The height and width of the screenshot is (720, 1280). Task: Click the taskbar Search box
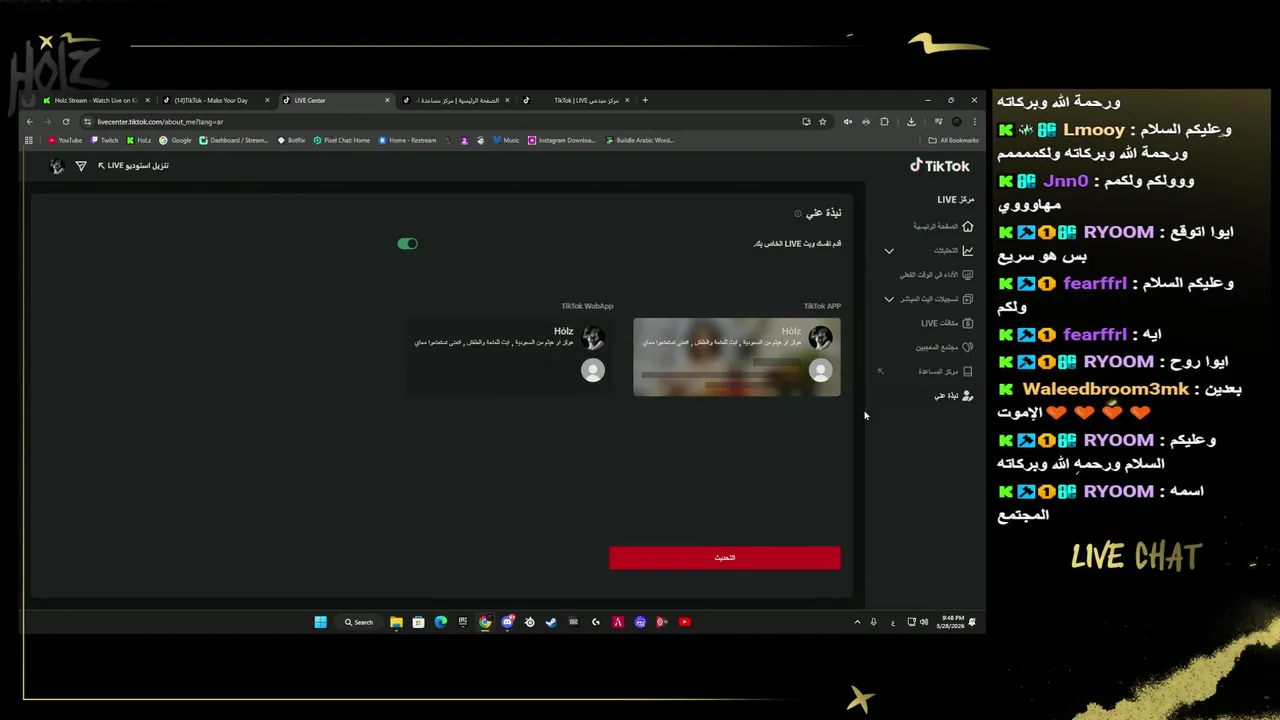pyautogui.click(x=359, y=622)
